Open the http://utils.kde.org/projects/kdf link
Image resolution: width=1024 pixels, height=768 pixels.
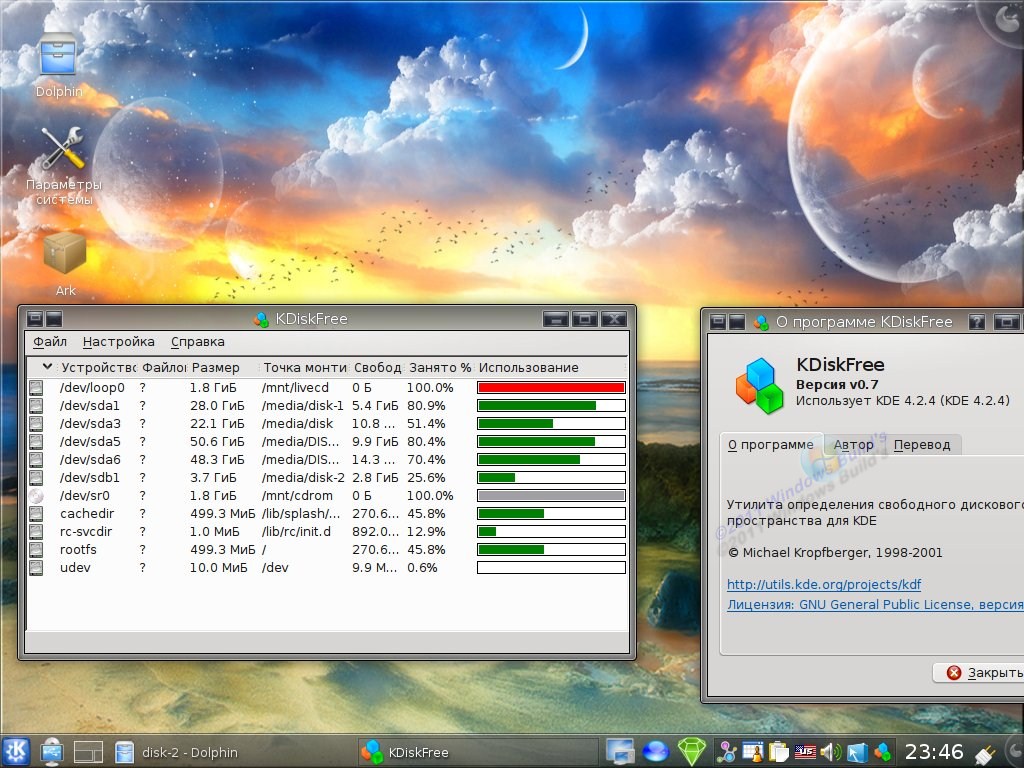click(x=824, y=584)
